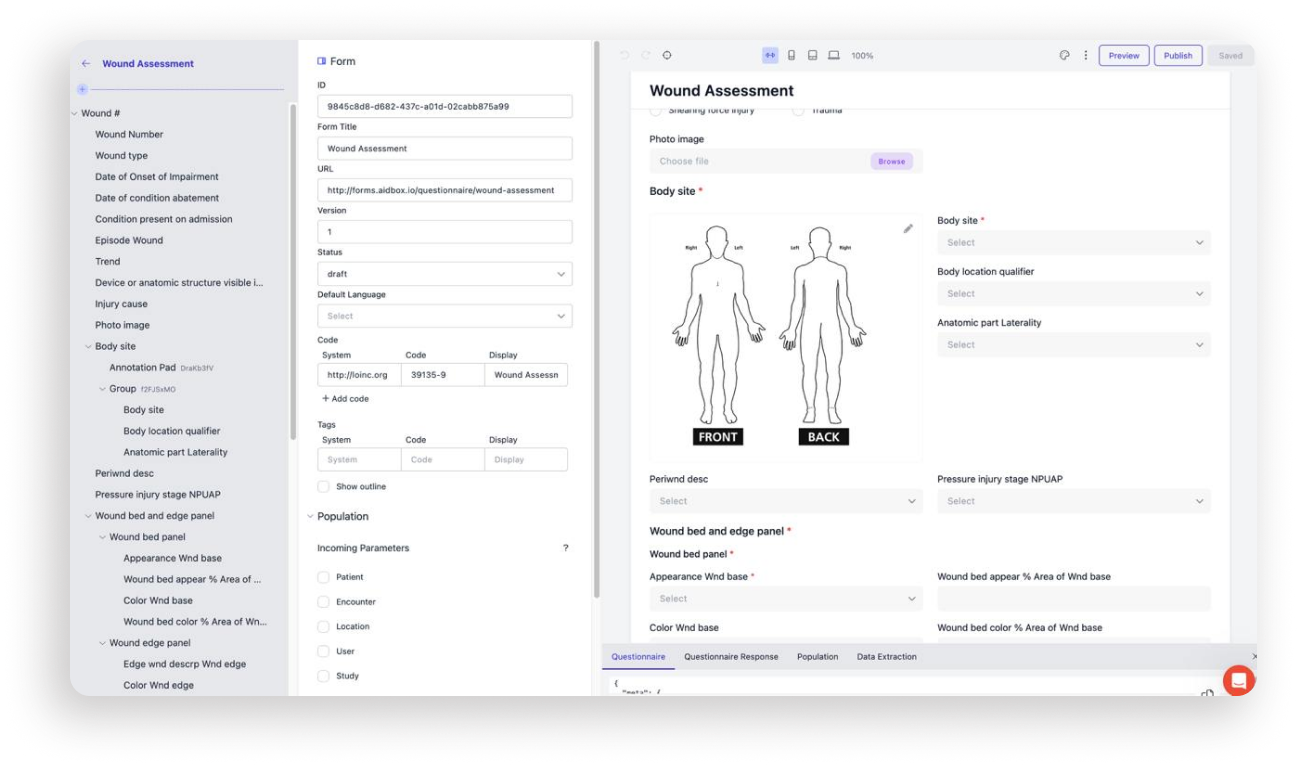Image resolution: width=1297 pixels, height=766 pixels.
Task: Click the Form Title input field
Action: [444, 149]
